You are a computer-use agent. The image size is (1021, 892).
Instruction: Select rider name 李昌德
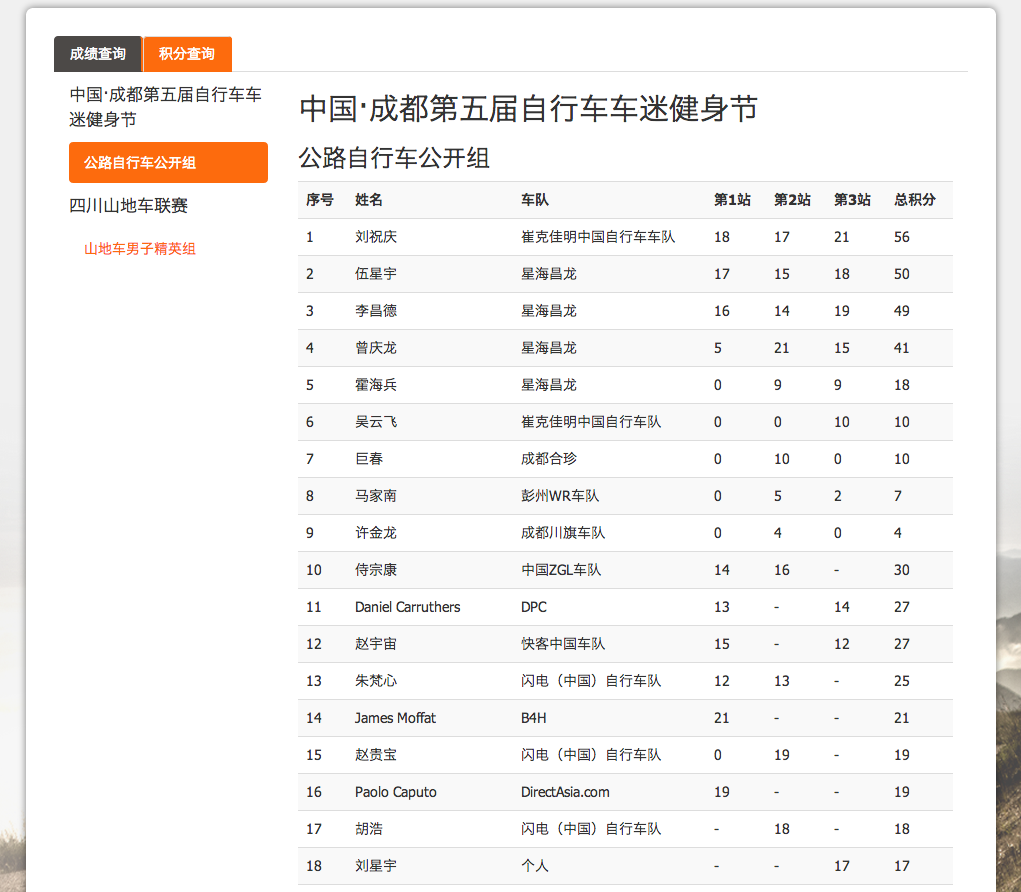[x=376, y=311]
